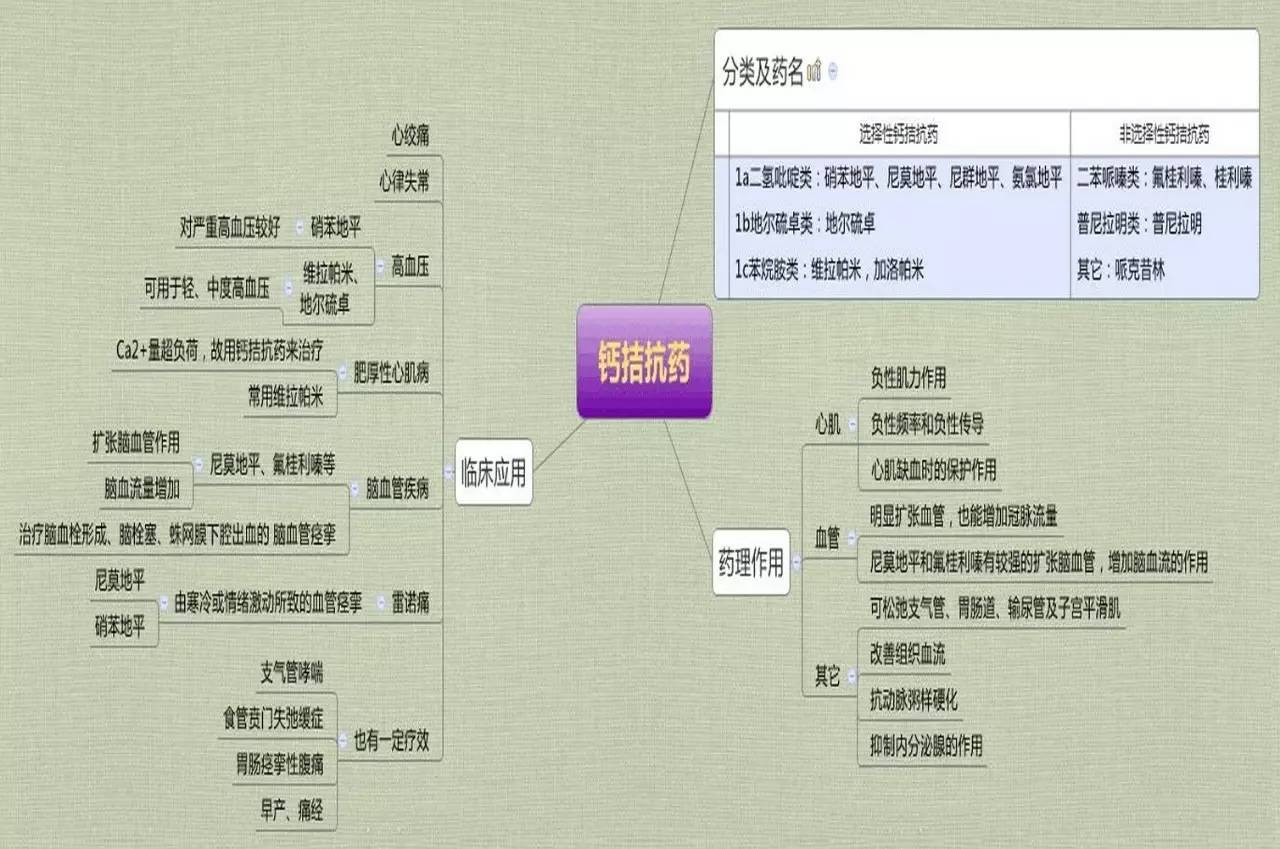1280x849 pixels.
Task: Select the 也有一定疗效 node
Action: pos(391,741)
